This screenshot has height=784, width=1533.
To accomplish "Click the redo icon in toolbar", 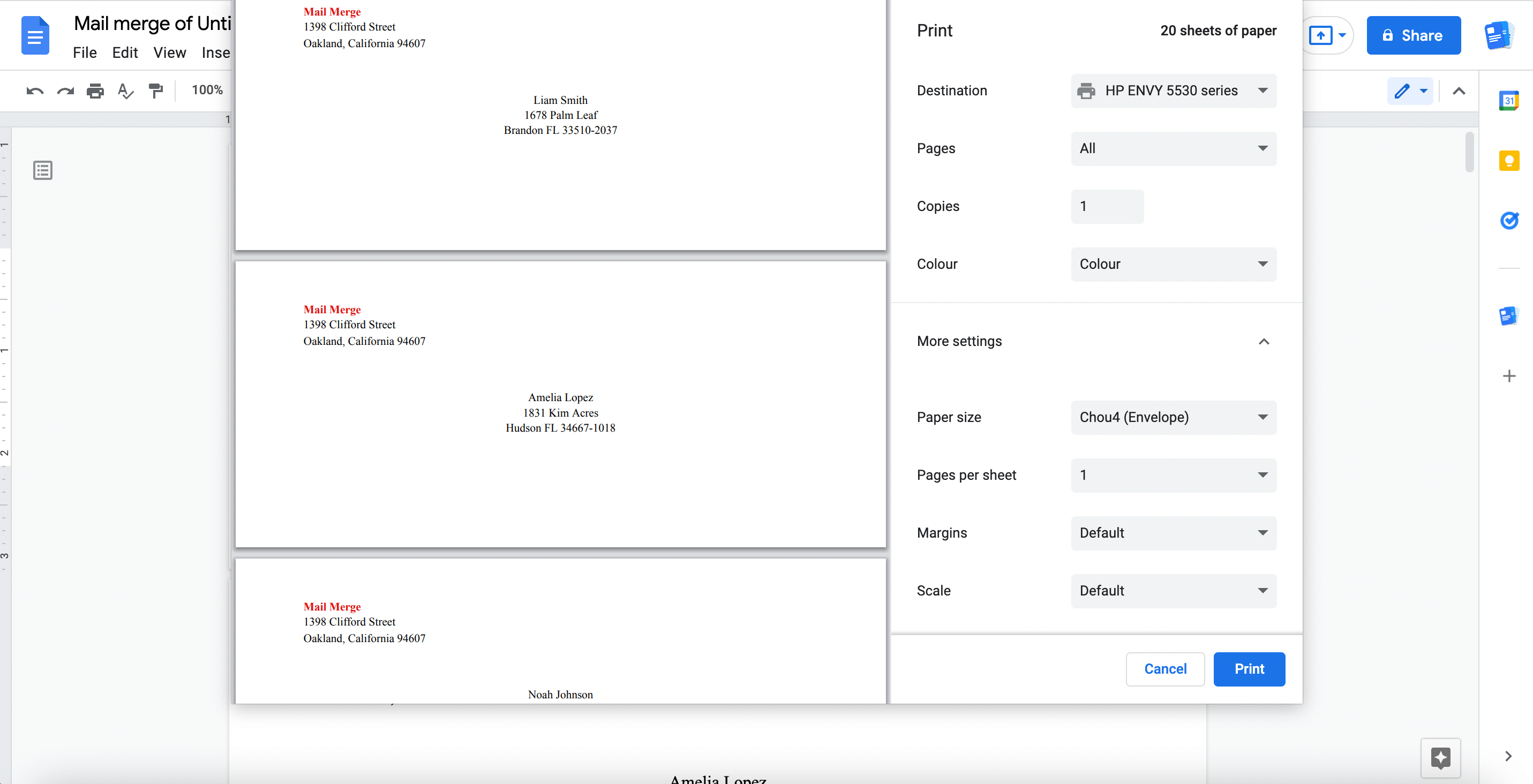I will pos(65,90).
